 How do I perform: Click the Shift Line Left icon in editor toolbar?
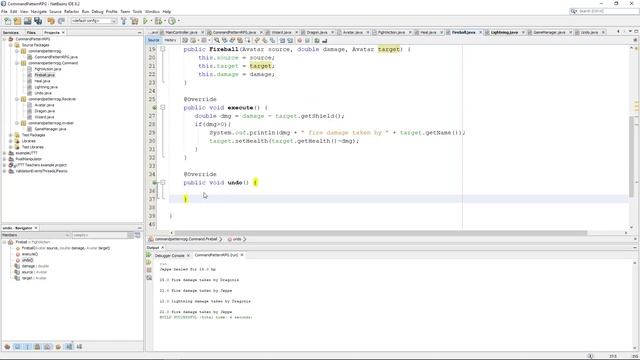(282, 40)
